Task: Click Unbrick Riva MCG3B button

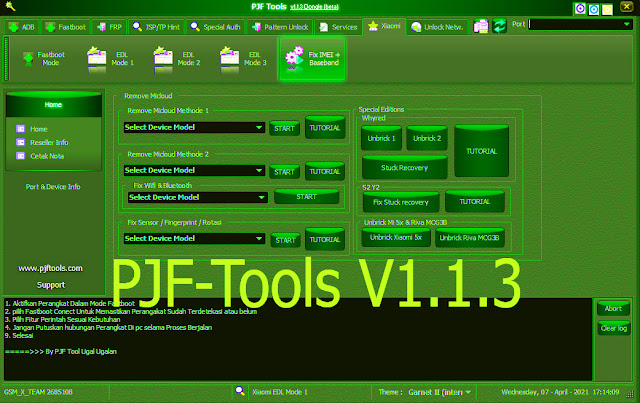Action: [x=469, y=238]
